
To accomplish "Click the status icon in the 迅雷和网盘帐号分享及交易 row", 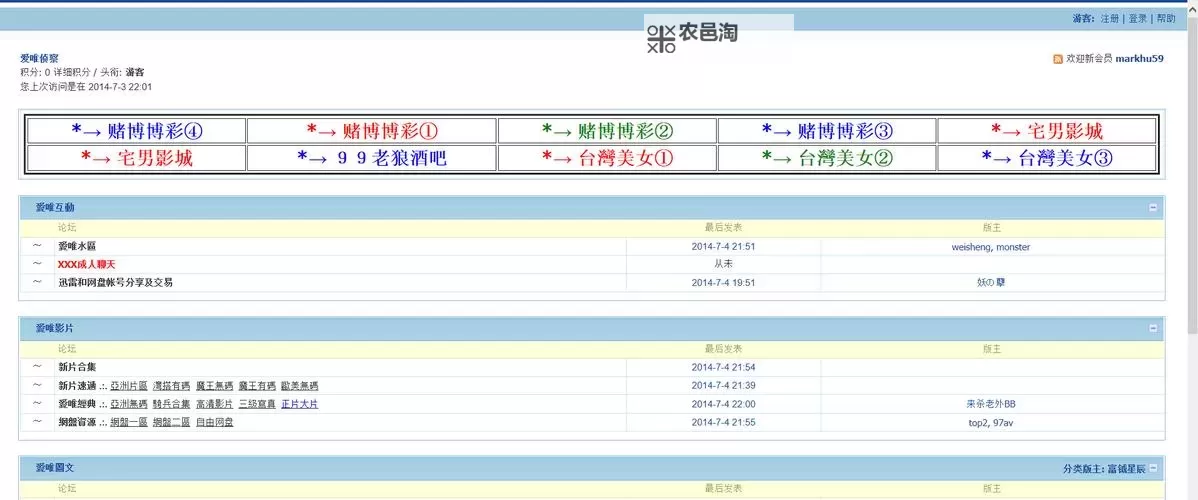I will [37, 283].
